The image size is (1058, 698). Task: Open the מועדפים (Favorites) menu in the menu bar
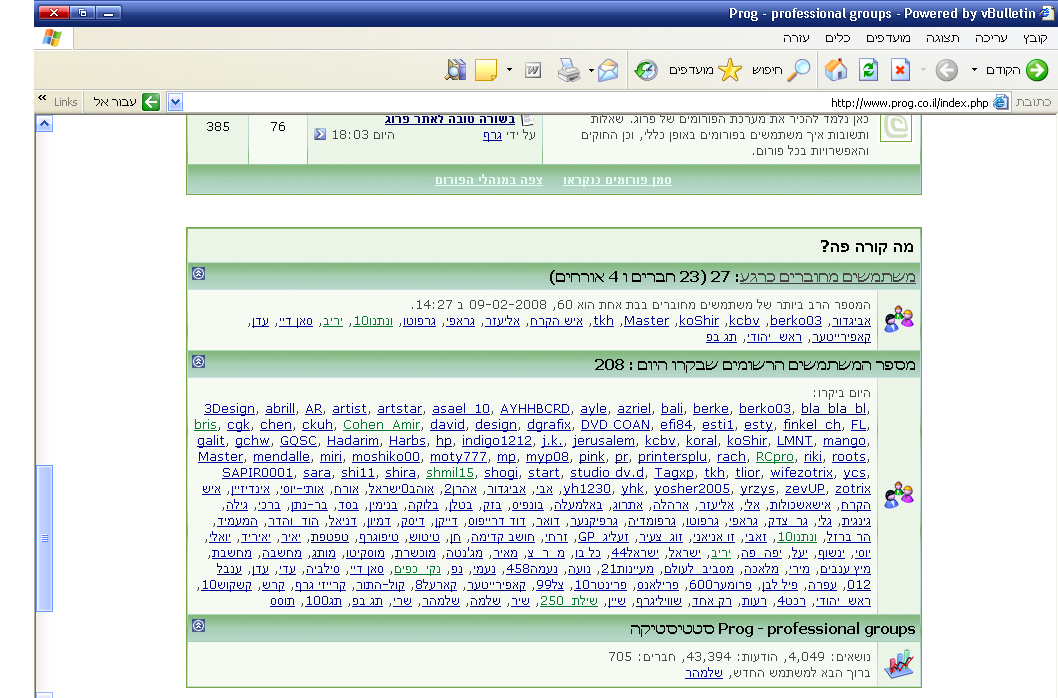tap(888, 38)
